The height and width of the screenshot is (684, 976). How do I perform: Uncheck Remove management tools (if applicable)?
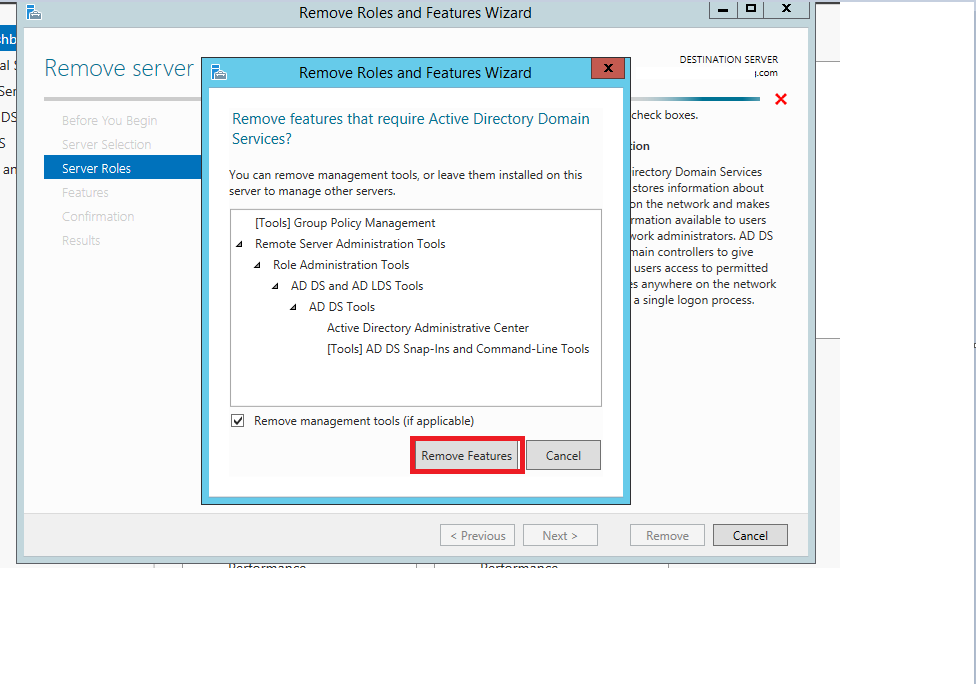point(238,420)
